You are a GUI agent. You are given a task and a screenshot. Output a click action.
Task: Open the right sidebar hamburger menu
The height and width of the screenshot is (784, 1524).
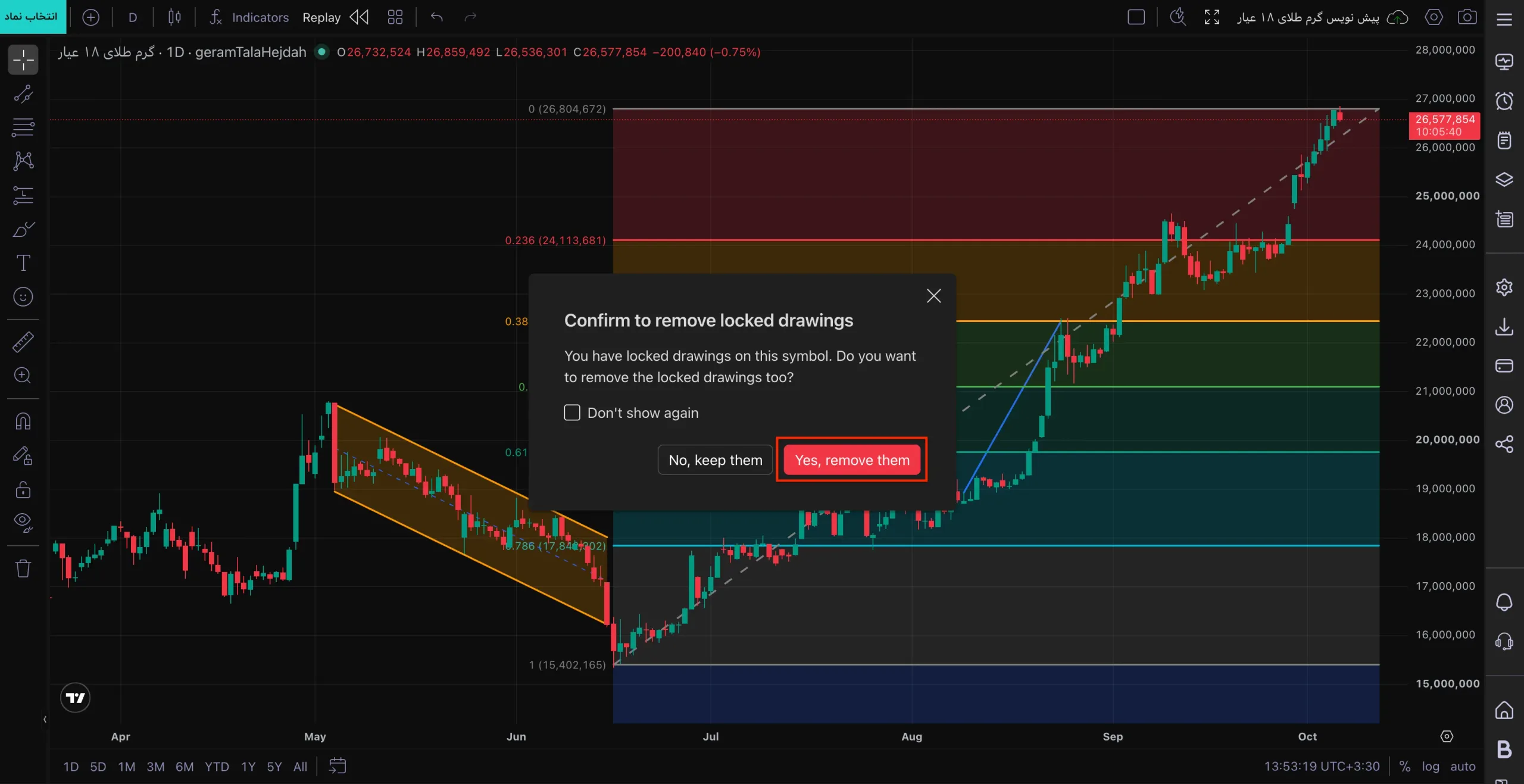point(1504,20)
